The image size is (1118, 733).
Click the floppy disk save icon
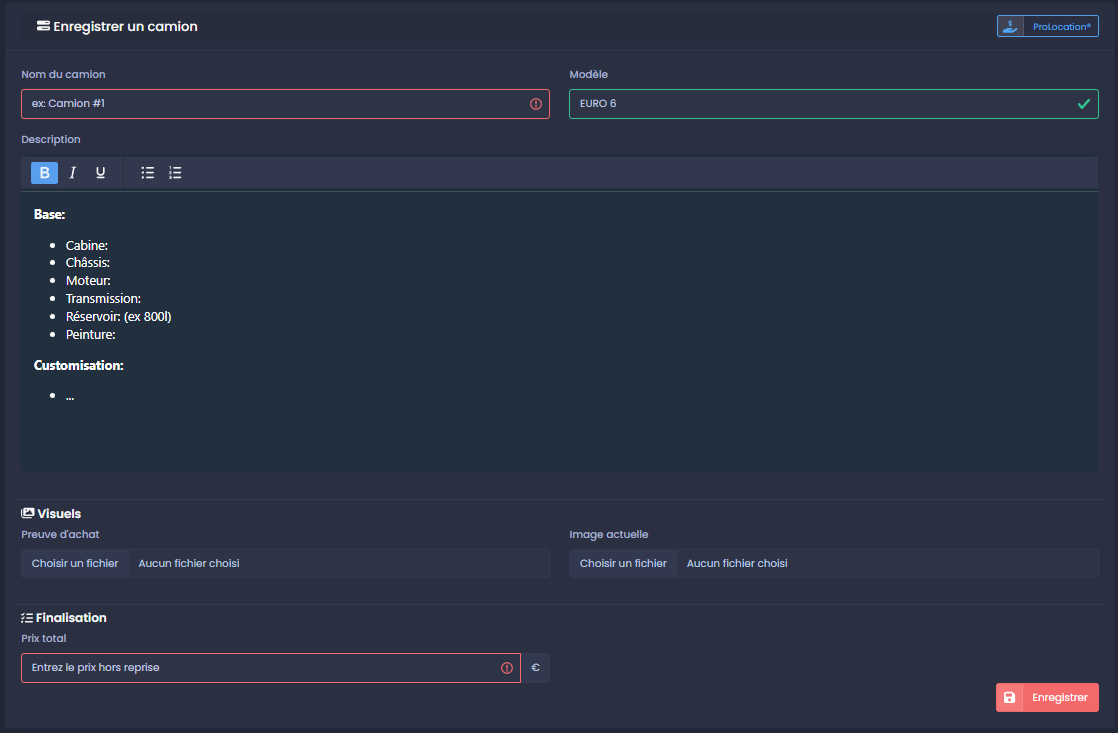point(1010,697)
